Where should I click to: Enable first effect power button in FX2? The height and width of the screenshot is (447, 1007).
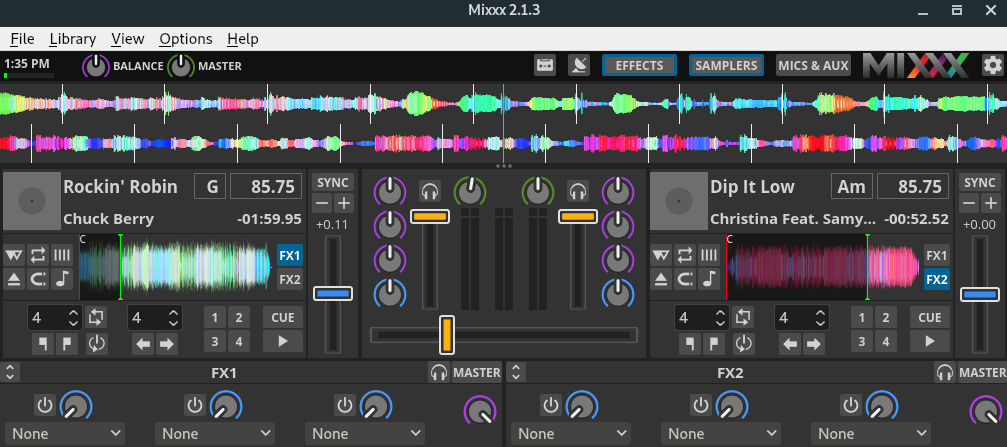(551, 405)
